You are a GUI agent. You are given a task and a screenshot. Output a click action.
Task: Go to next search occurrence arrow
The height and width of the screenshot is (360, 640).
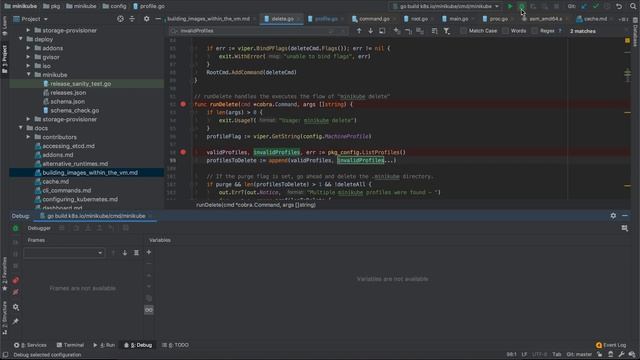coord(370,31)
